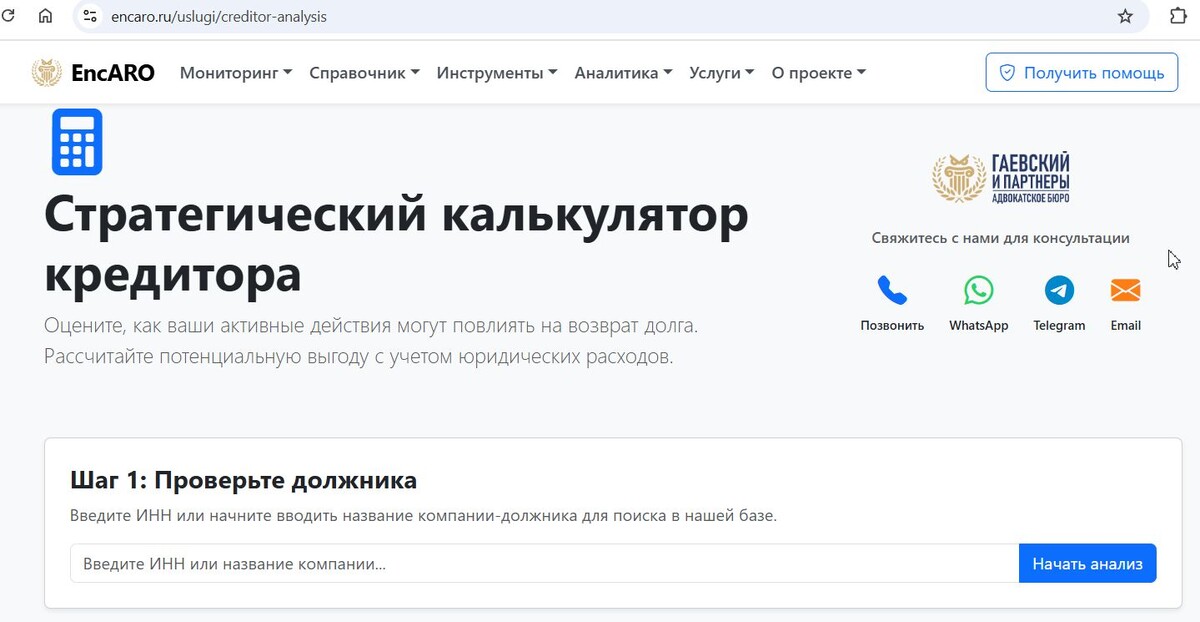The width and height of the screenshot is (1200, 622).
Task: Open Telegram via the blue icon
Action: coord(1059,292)
